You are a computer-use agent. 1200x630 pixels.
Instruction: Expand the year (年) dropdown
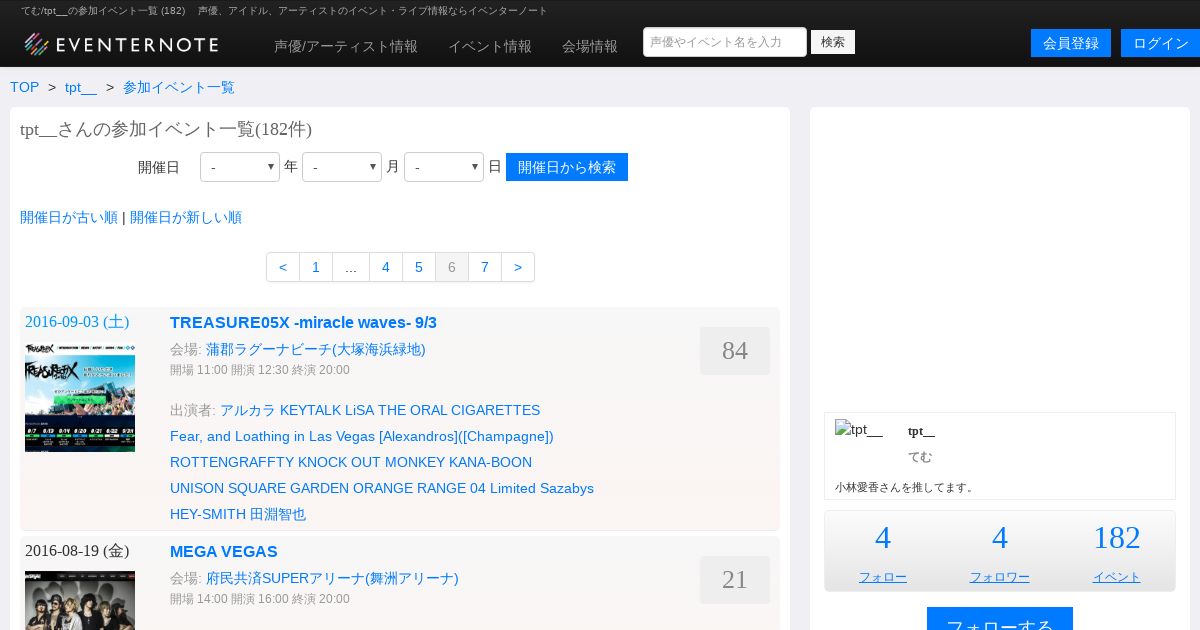[240, 167]
